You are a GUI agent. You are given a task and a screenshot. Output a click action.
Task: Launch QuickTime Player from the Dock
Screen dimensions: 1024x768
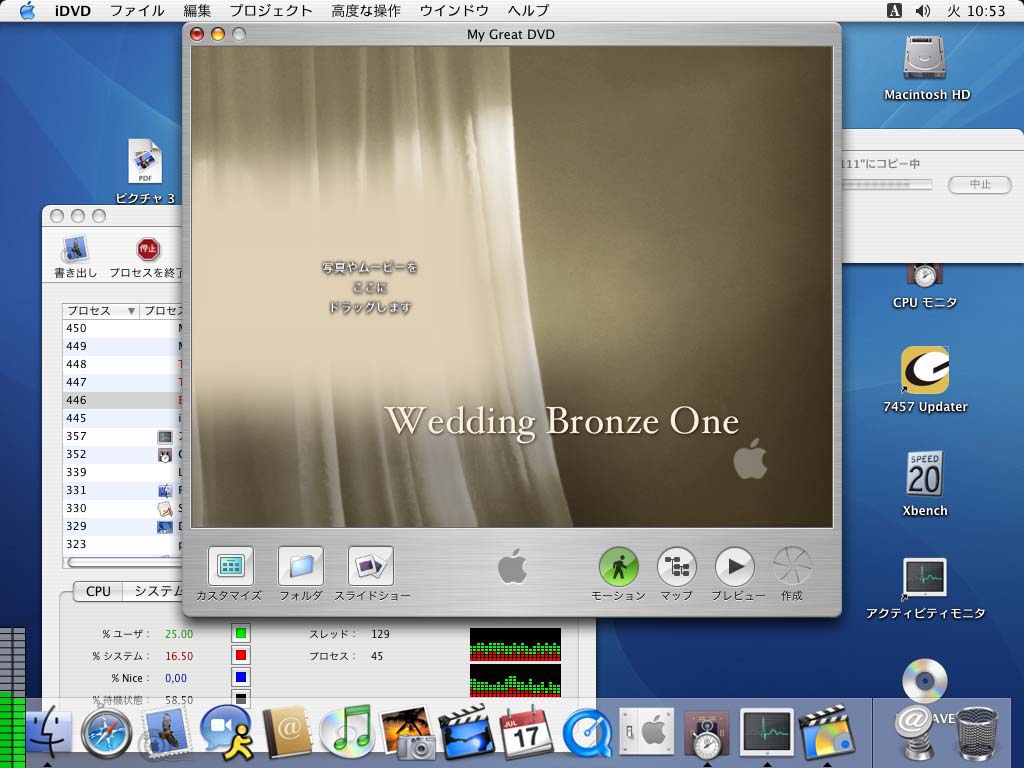(588, 734)
